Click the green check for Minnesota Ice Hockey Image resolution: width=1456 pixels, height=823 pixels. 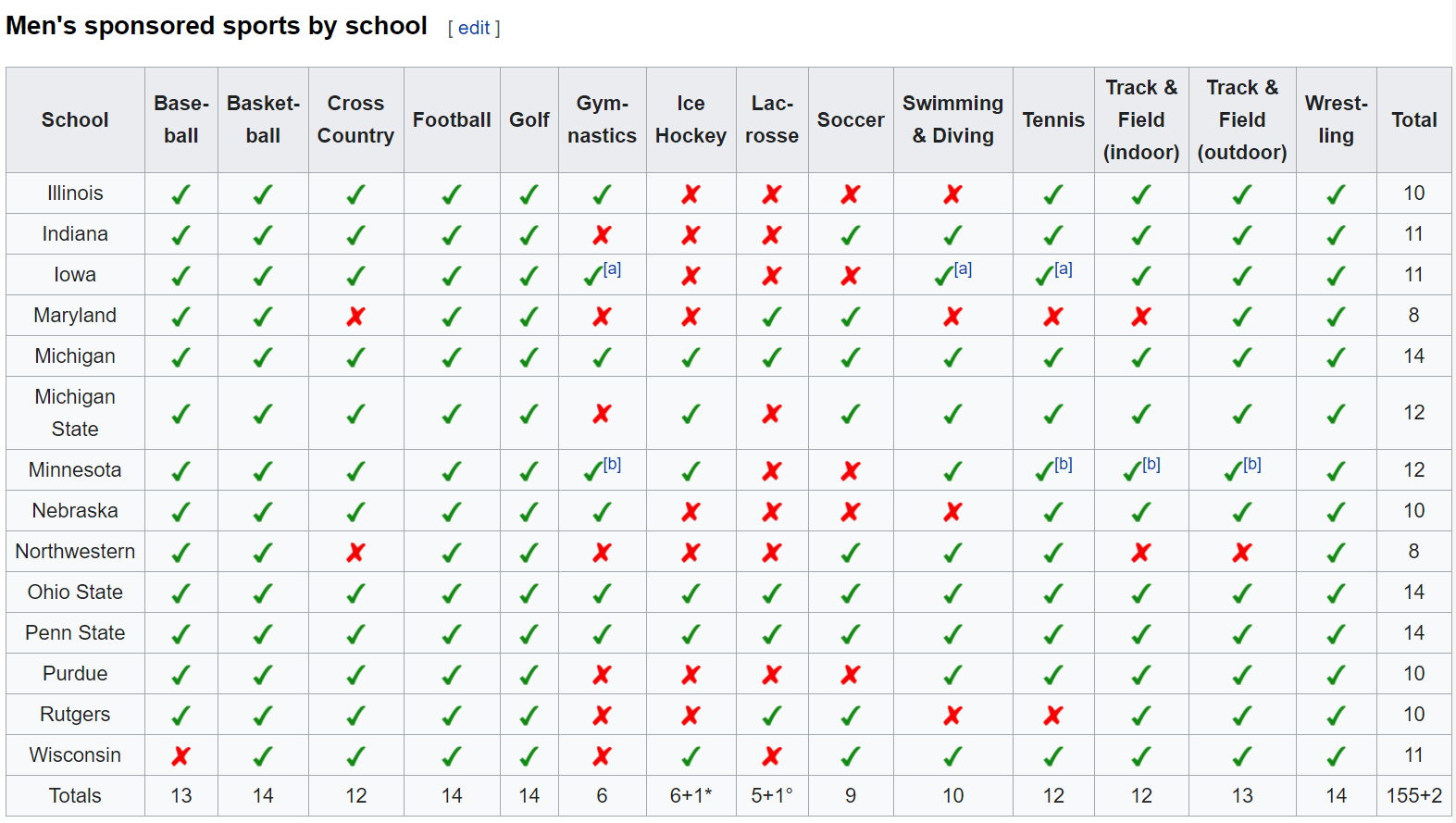[x=691, y=471]
